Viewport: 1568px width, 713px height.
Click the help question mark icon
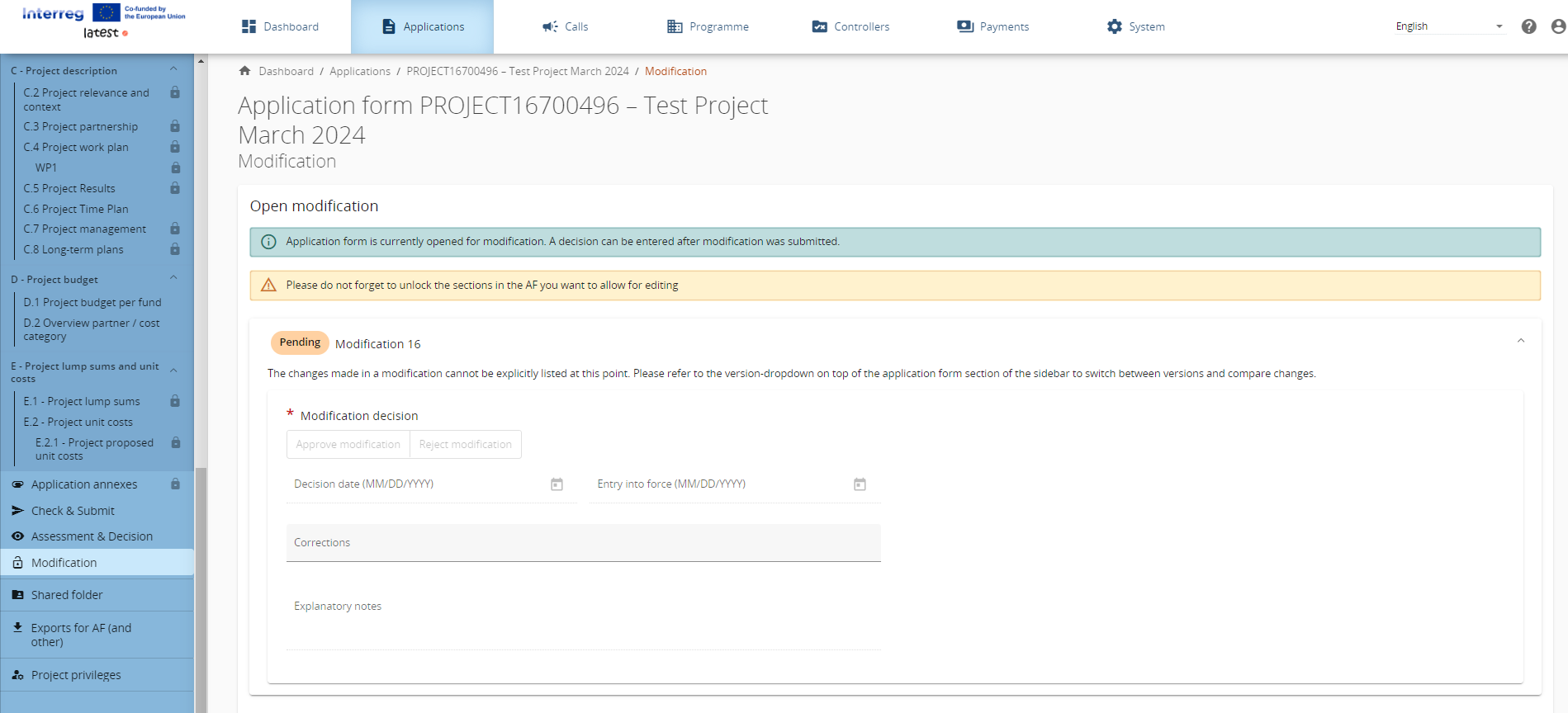click(1528, 26)
